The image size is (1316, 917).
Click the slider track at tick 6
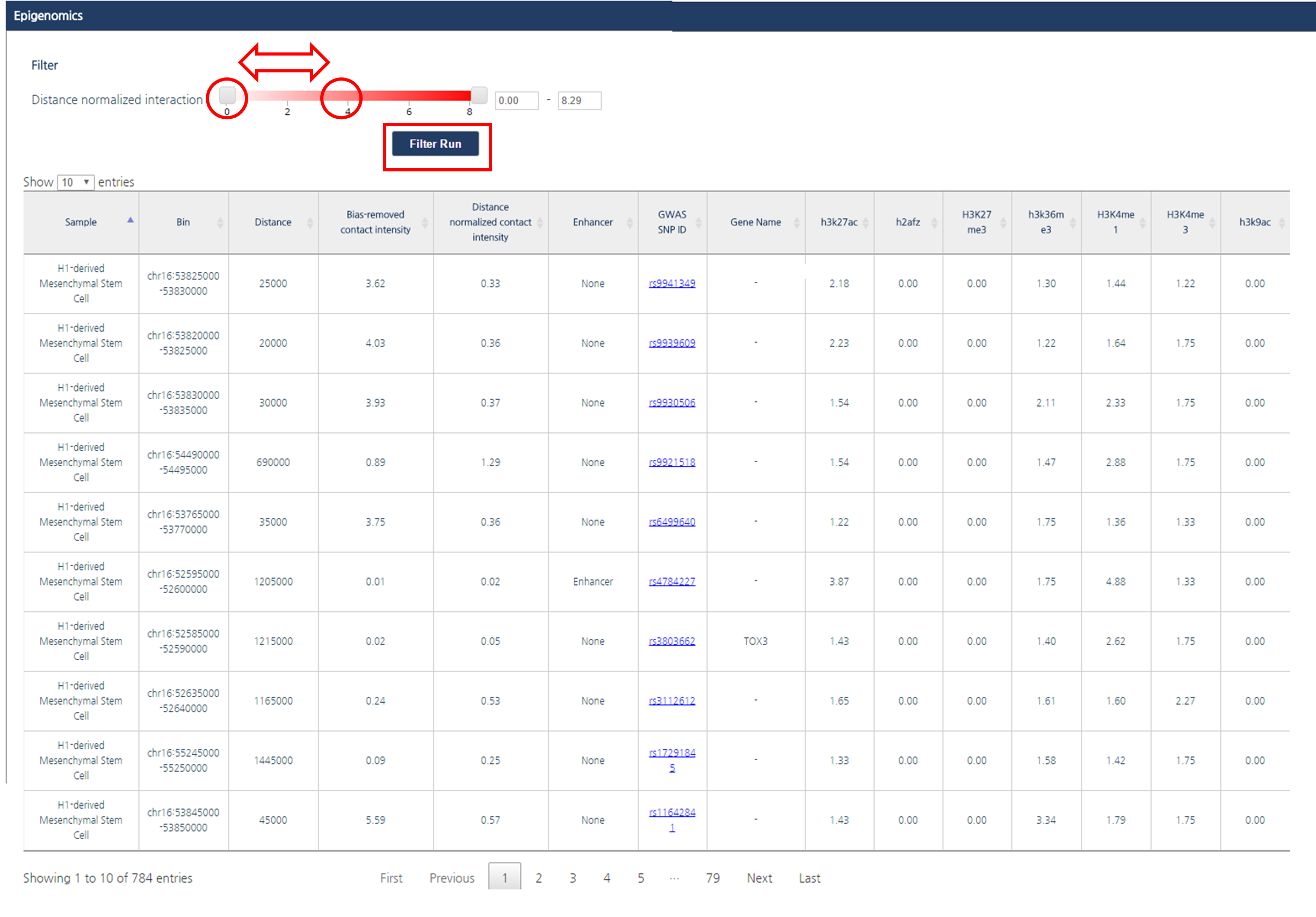(409, 96)
